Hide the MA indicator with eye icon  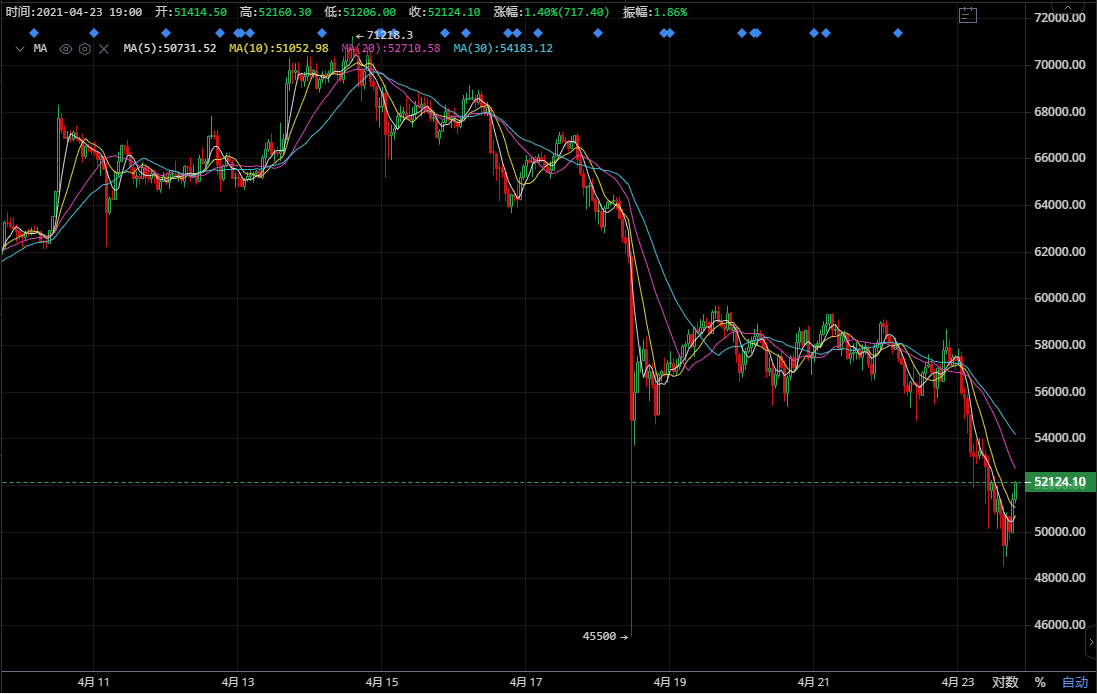point(66,48)
